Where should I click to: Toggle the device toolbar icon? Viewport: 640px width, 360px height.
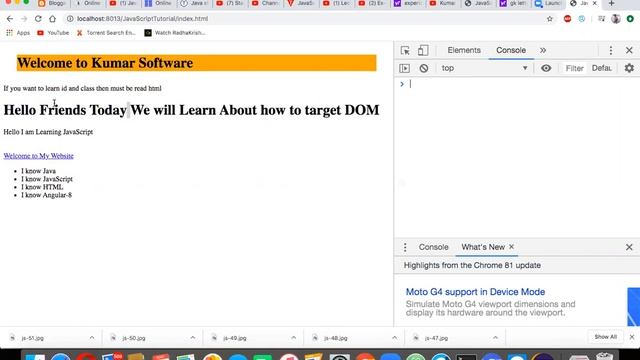pyautogui.click(x=423, y=50)
